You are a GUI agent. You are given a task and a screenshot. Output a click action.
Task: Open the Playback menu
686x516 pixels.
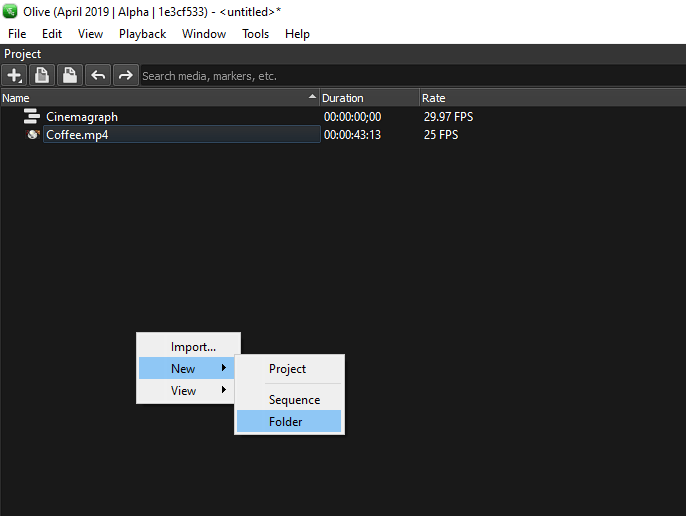(142, 34)
